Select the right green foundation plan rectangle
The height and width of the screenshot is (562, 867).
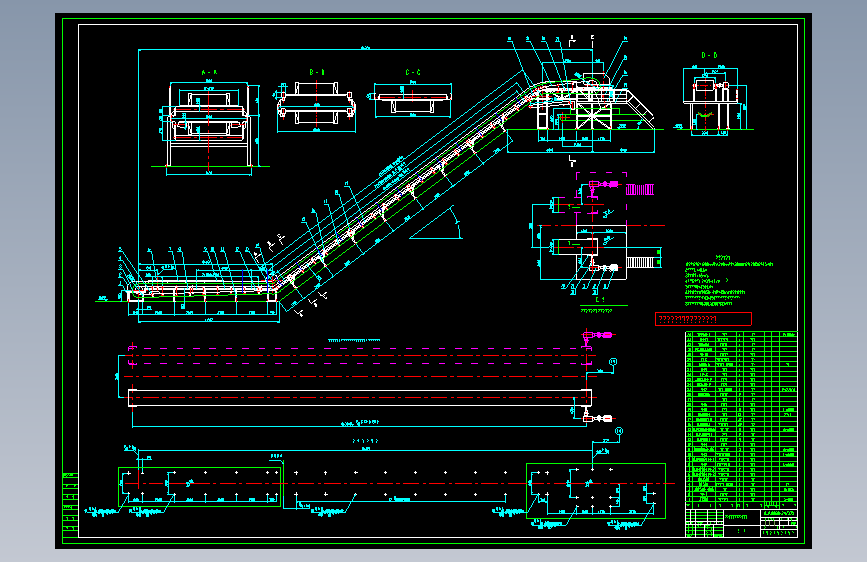(x=596, y=491)
